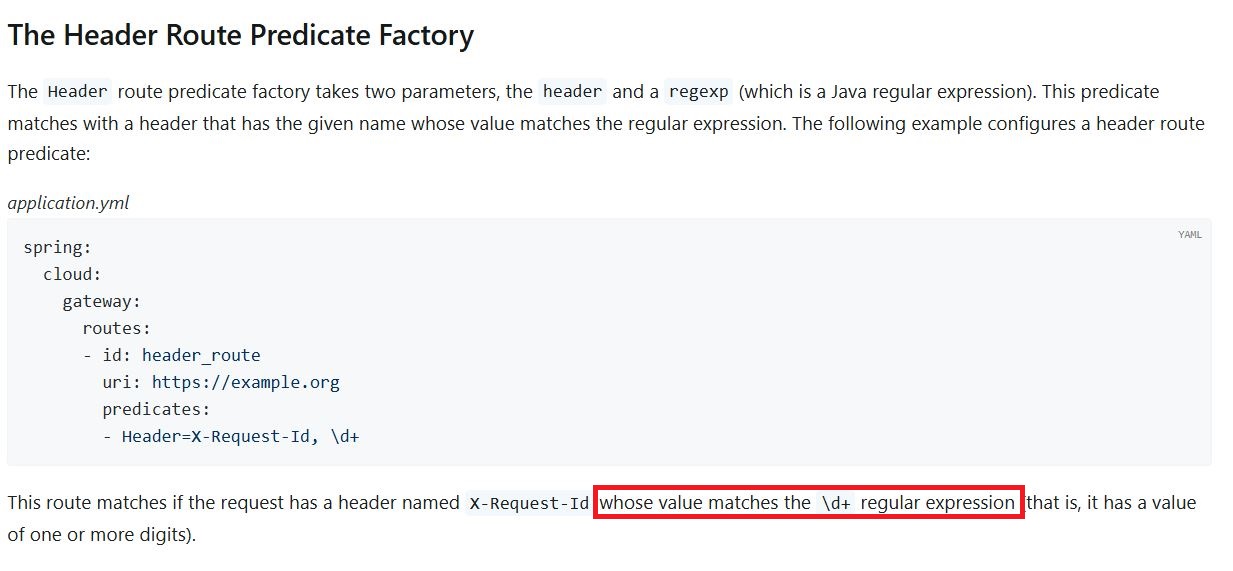Image resolution: width=1233 pixels, height=571 pixels.
Task: Click "whose value matches the" in the red box
Action: (x=704, y=503)
